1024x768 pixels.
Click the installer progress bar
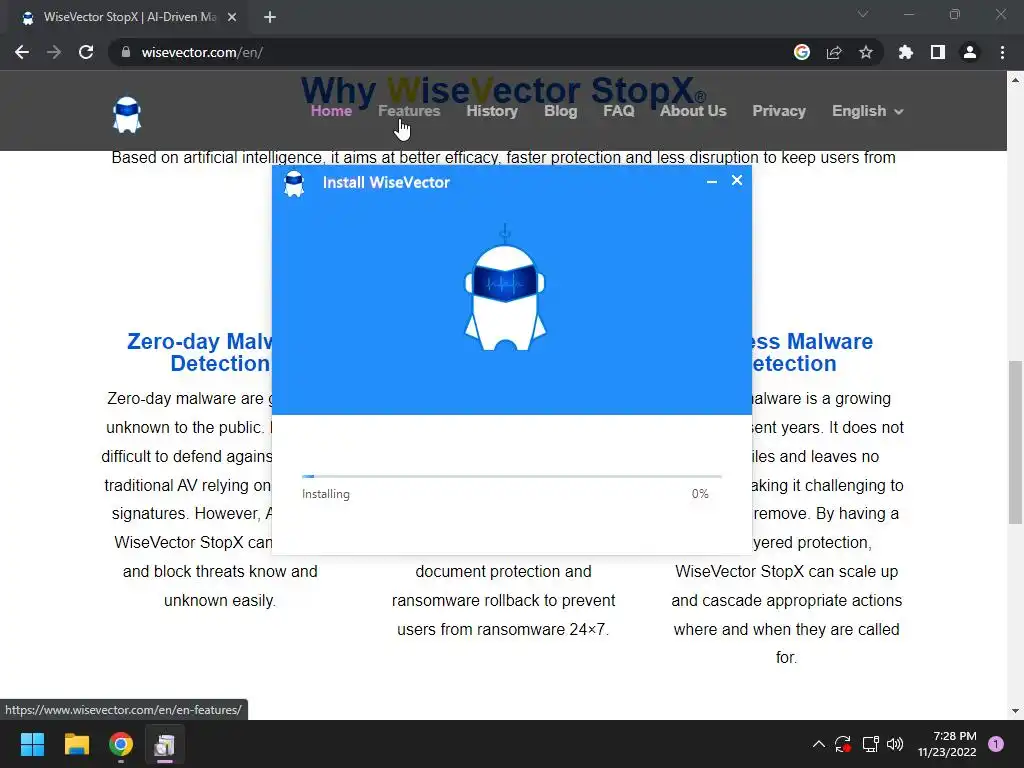pos(511,477)
